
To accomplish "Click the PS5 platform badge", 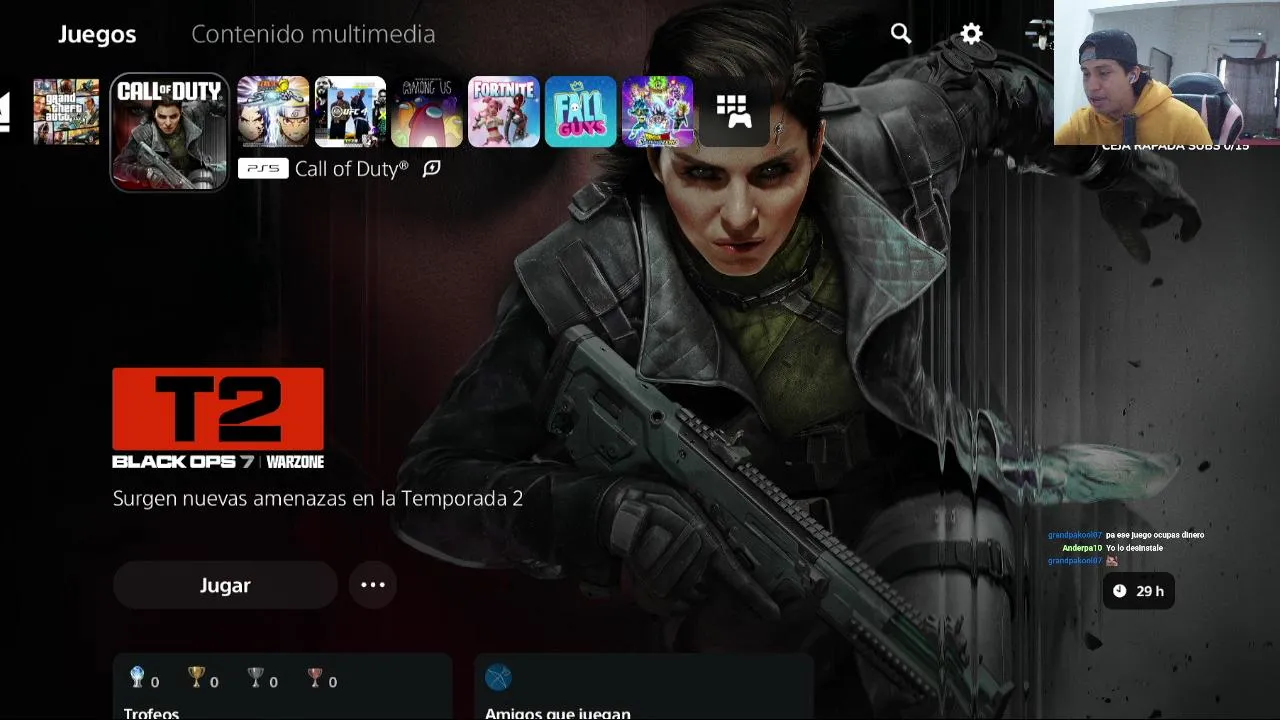I will click(x=263, y=169).
